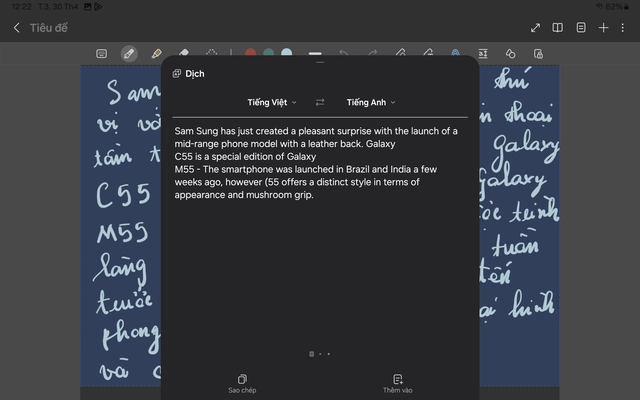Open the page list icon
The height and width of the screenshot is (400, 640).
[x=581, y=28]
